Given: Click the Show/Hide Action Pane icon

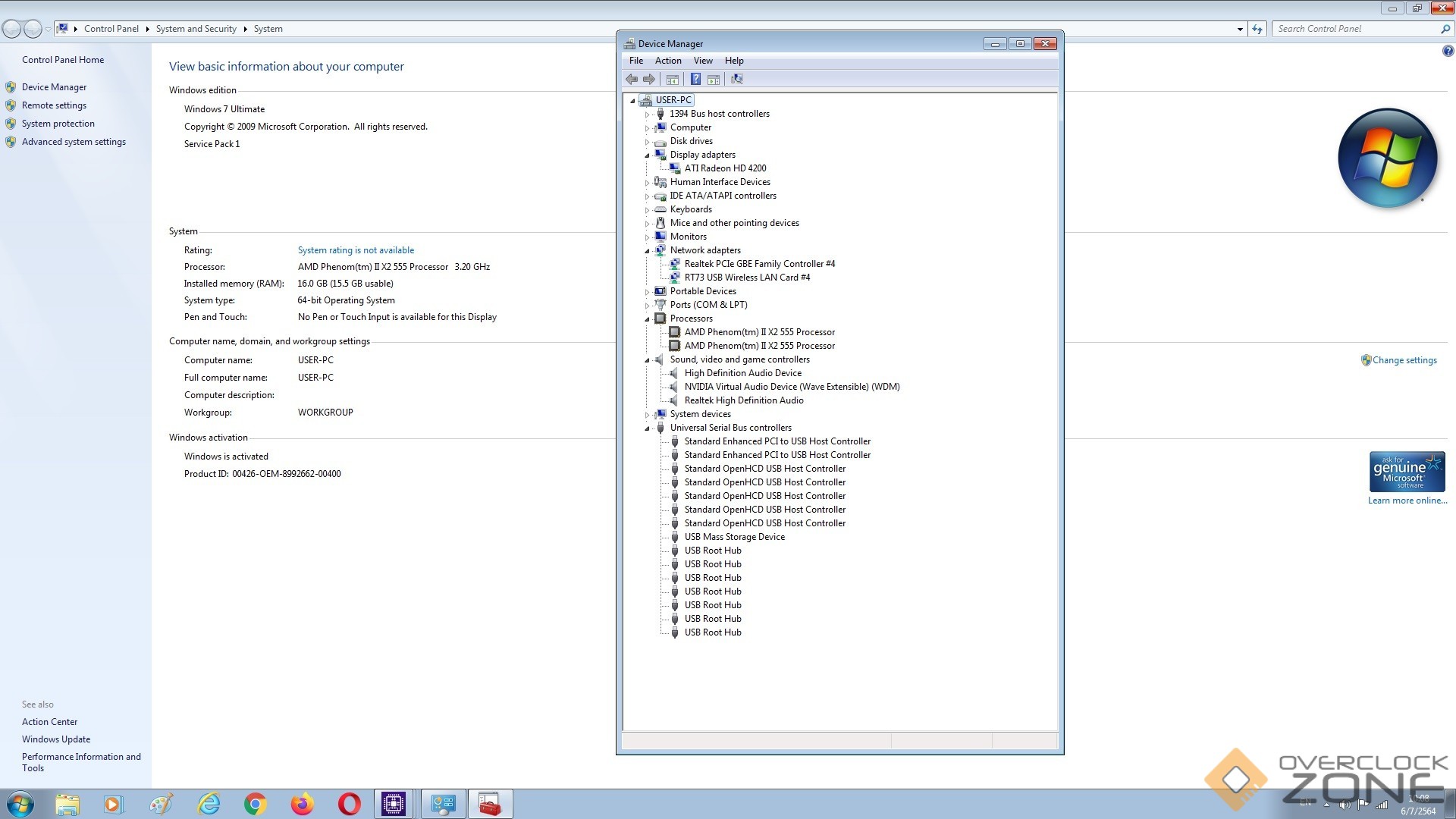Looking at the screenshot, I should [714, 79].
